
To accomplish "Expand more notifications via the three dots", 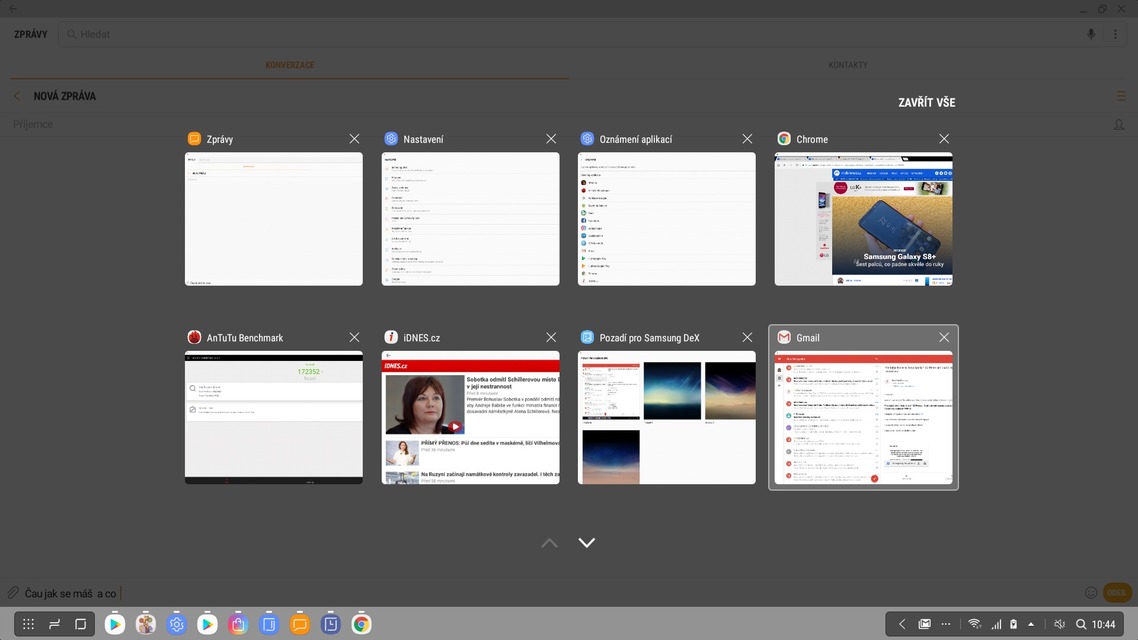I will pyautogui.click(x=946, y=624).
